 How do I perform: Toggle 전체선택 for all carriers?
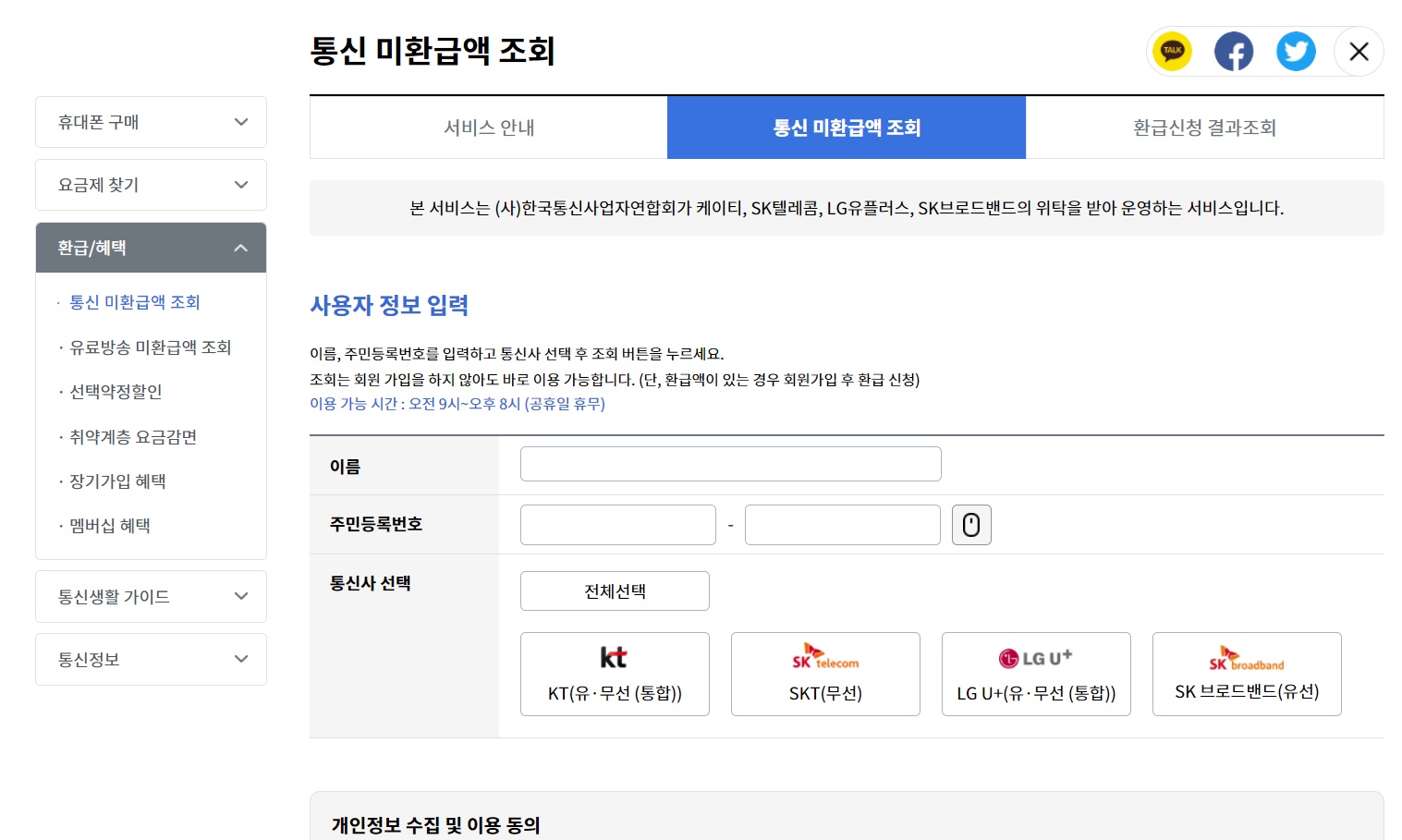tap(614, 590)
